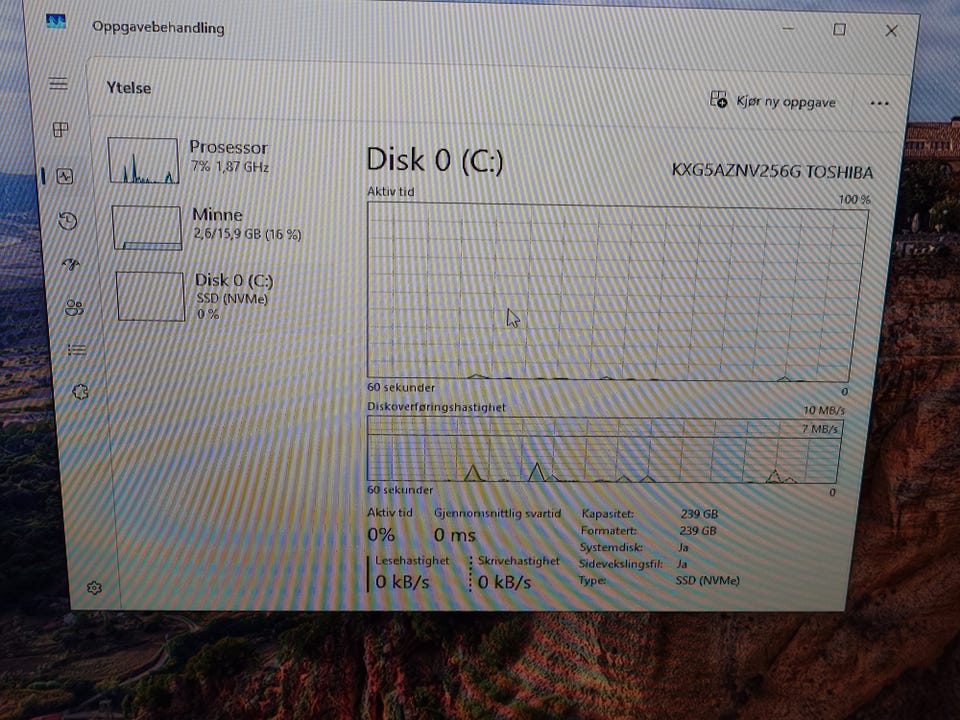The image size is (960, 720).
Task: Click the Task Manager app icon
Action: [x=56, y=21]
